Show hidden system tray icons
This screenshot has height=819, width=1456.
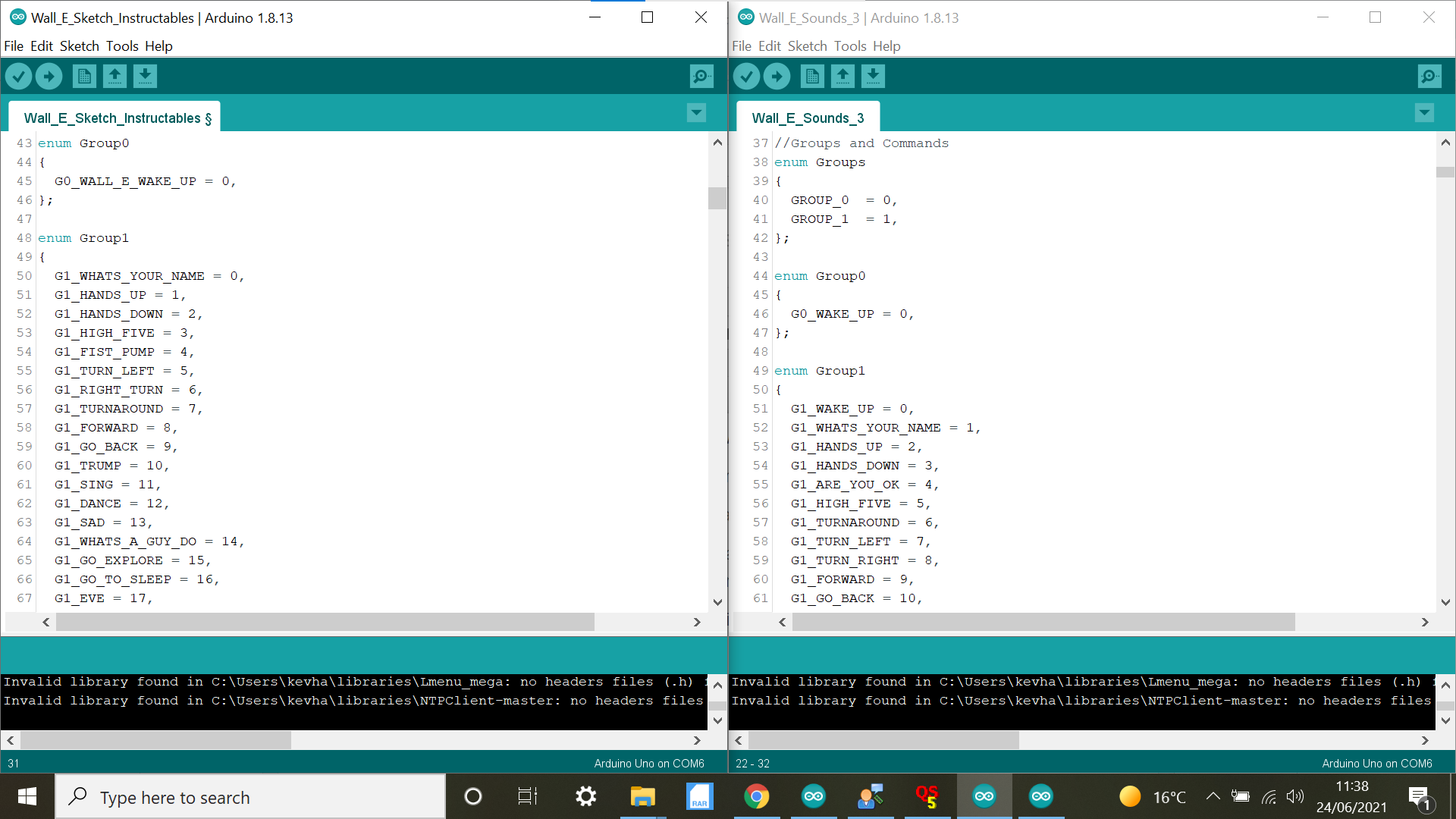[x=1213, y=796]
